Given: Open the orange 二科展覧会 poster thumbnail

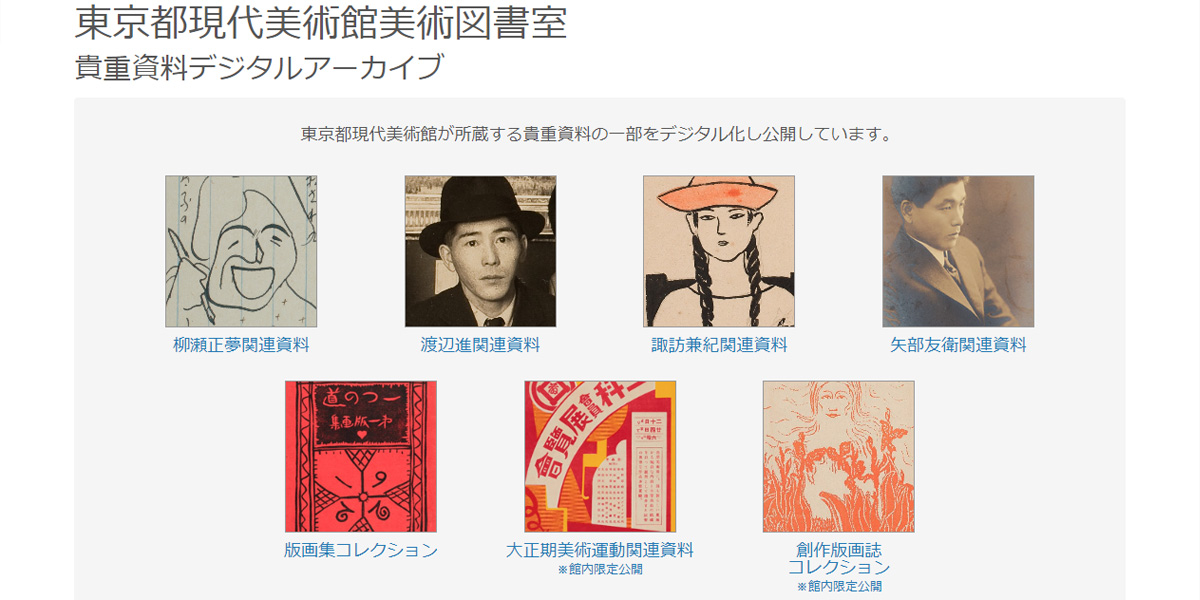Looking at the screenshot, I should point(600,456).
